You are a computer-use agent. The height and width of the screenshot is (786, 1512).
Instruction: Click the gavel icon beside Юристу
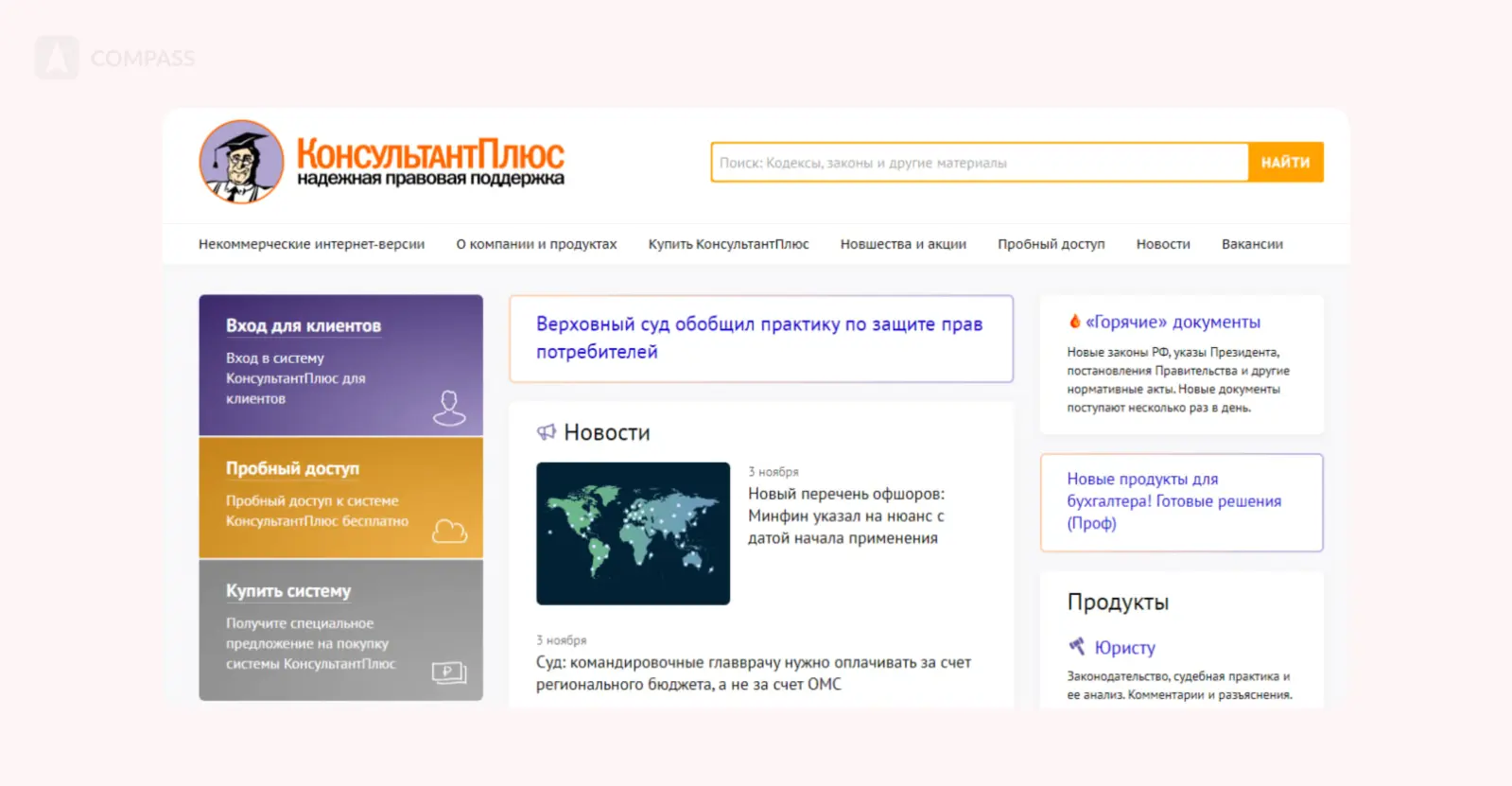1077,647
